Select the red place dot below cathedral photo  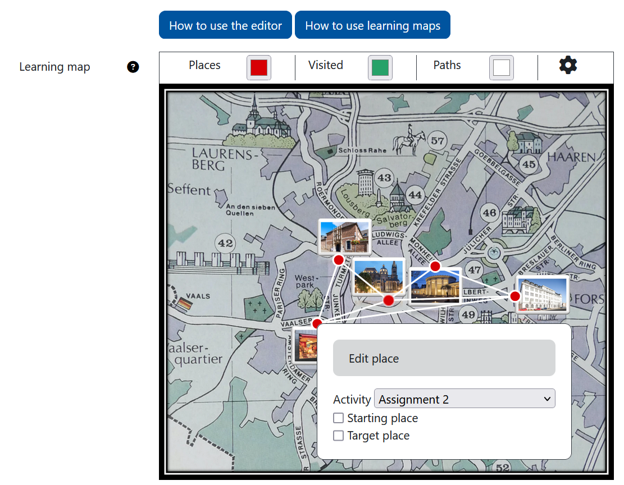389,300
